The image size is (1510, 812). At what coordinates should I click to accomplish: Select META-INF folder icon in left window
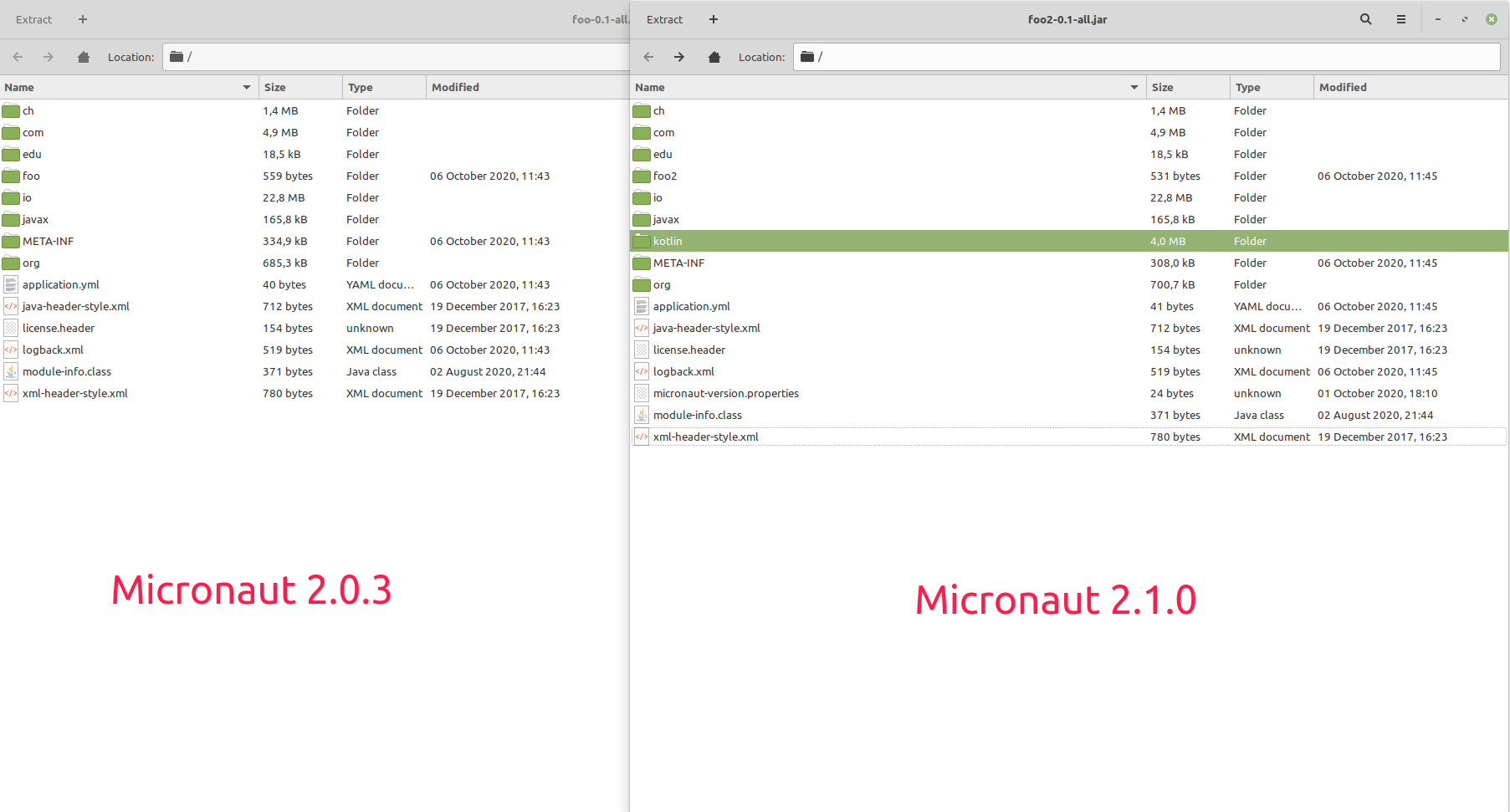[x=11, y=241]
